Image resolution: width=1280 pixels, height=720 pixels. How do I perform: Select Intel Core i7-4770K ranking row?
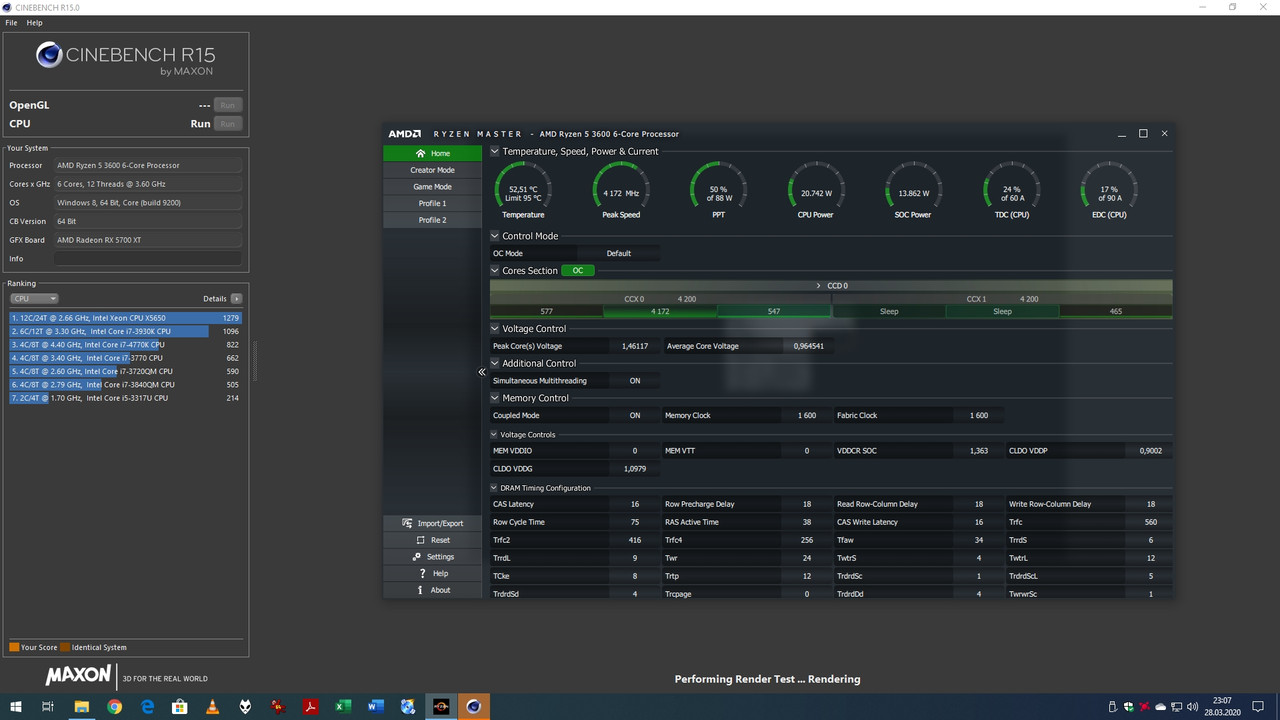click(x=126, y=345)
